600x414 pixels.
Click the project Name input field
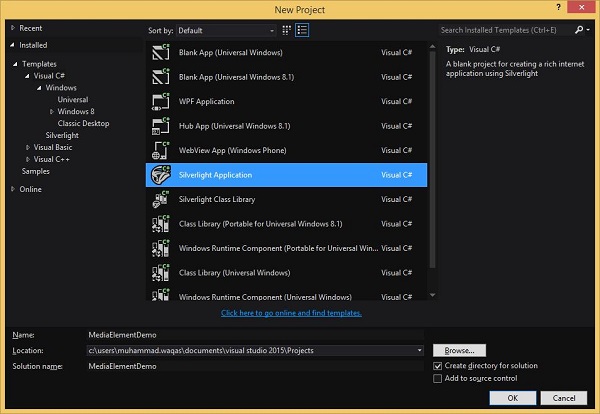pyautogui.click(x=255, y=334)
